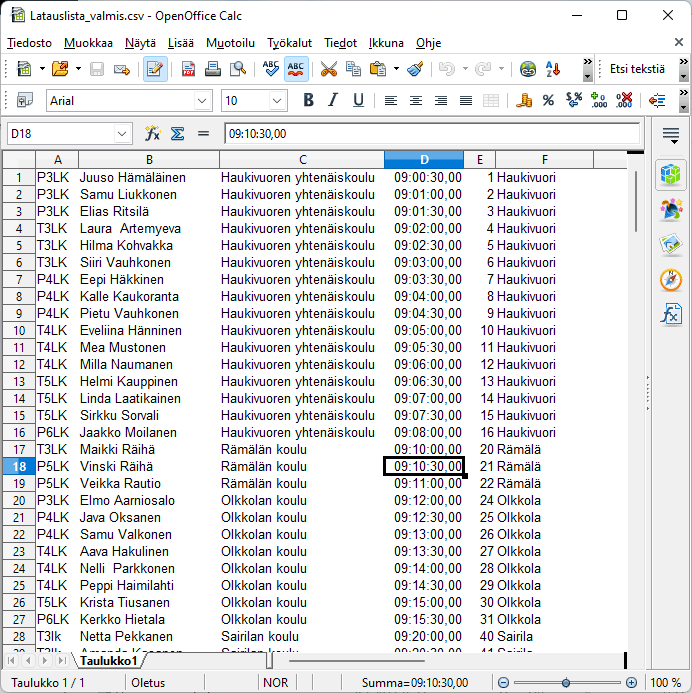Toggle Italic formatting
Viewport: 692px width, 693px height.
pos(333,100)
